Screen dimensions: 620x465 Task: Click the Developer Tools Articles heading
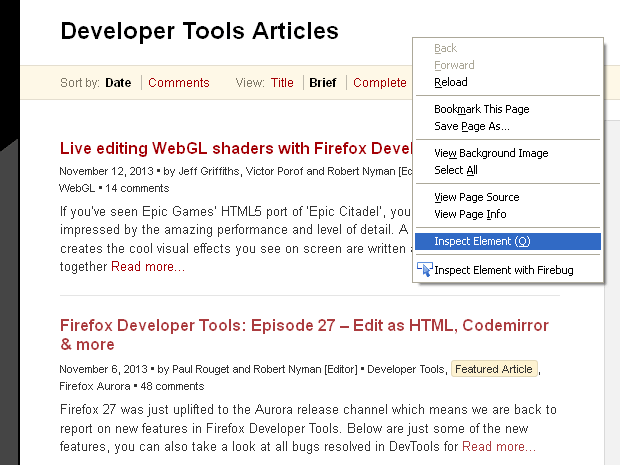click(x=199, y=31)
